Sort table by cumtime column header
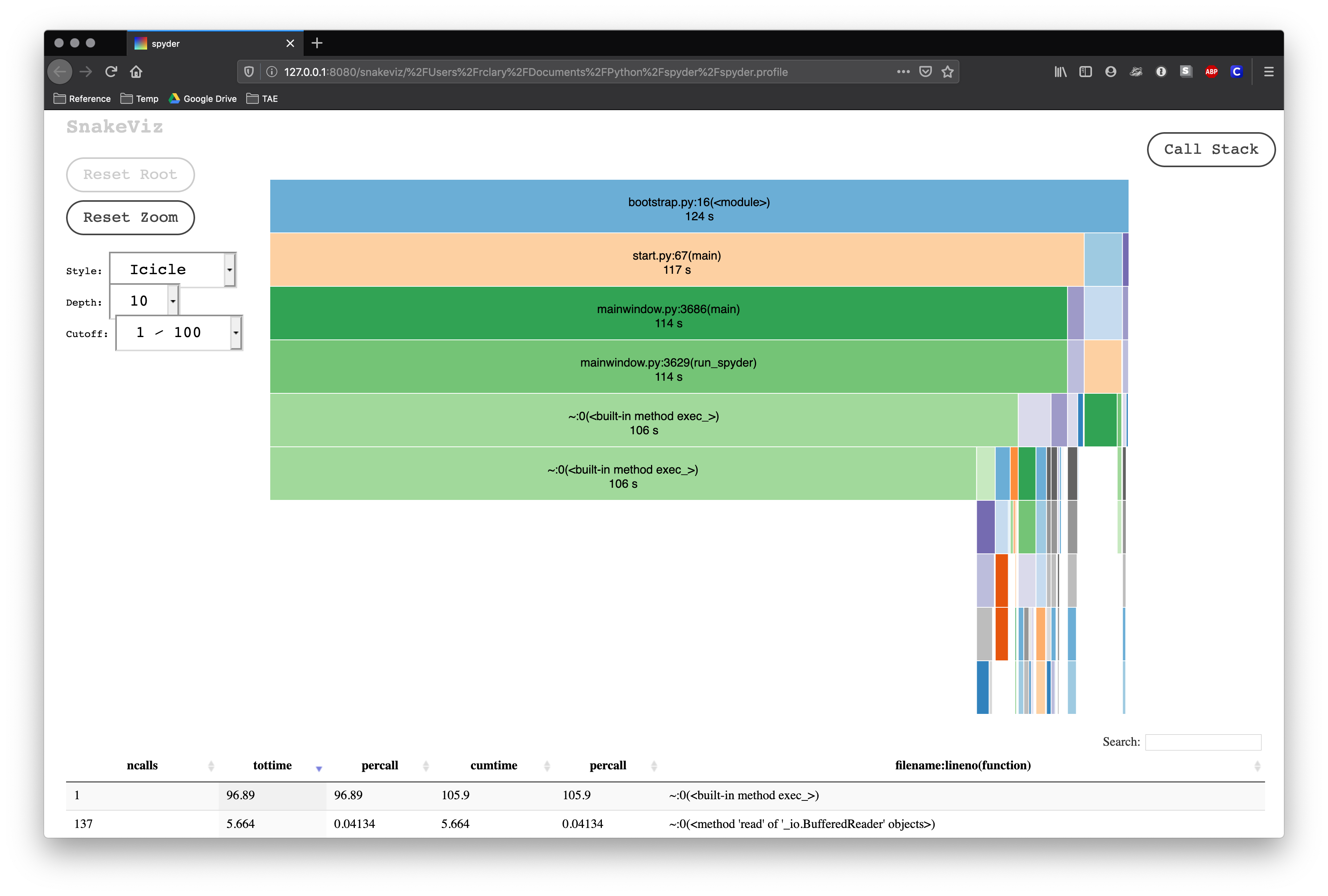Viewport: 1328px width, 896px height. pos(494,765)
